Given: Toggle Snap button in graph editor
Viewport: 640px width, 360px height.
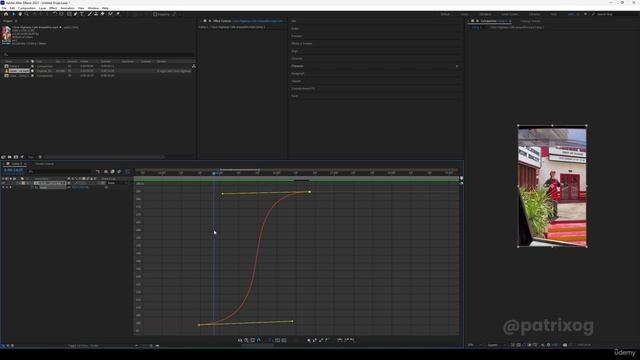Looking at the screenshot, I should (x=259, y=340).
